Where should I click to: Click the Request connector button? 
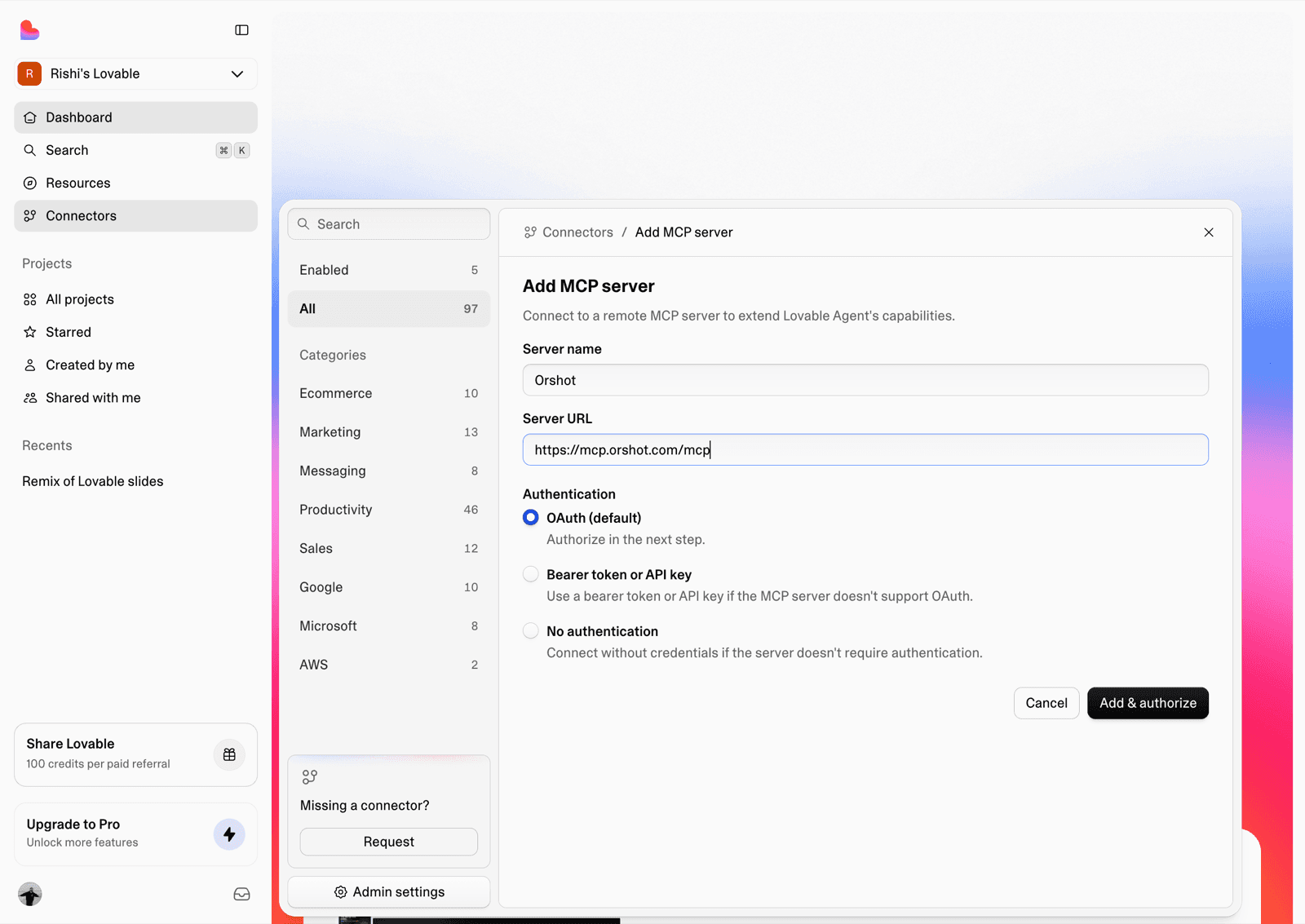tap(389, 842)
